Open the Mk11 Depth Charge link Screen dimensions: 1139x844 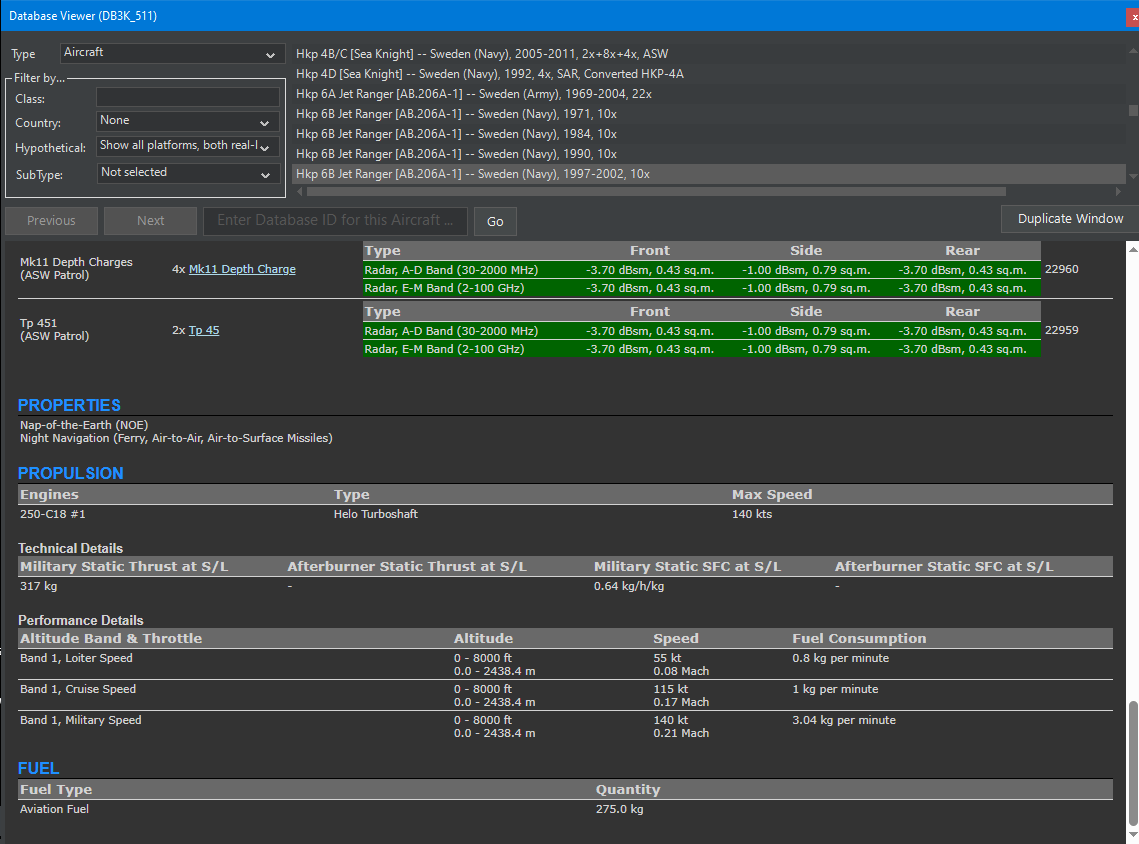pyautogui.click(x=242, y=269)
